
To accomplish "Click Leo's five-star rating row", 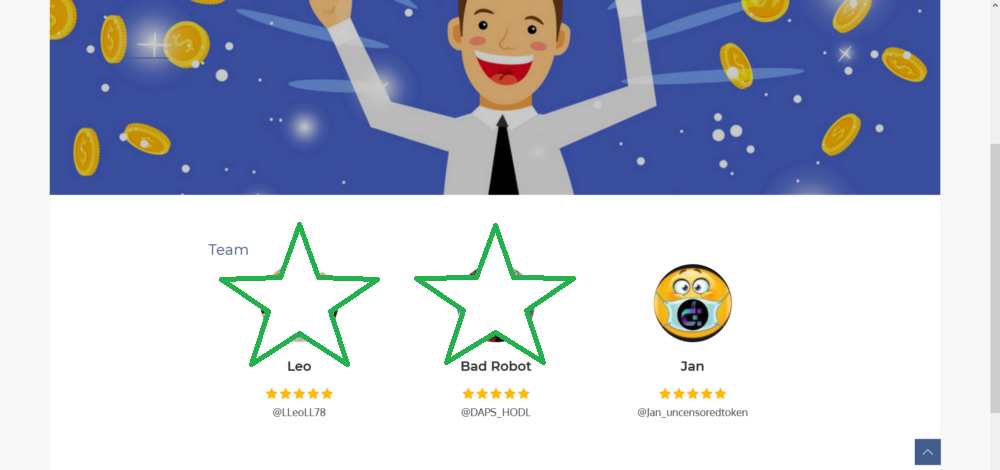I will [x=299, y=393].
